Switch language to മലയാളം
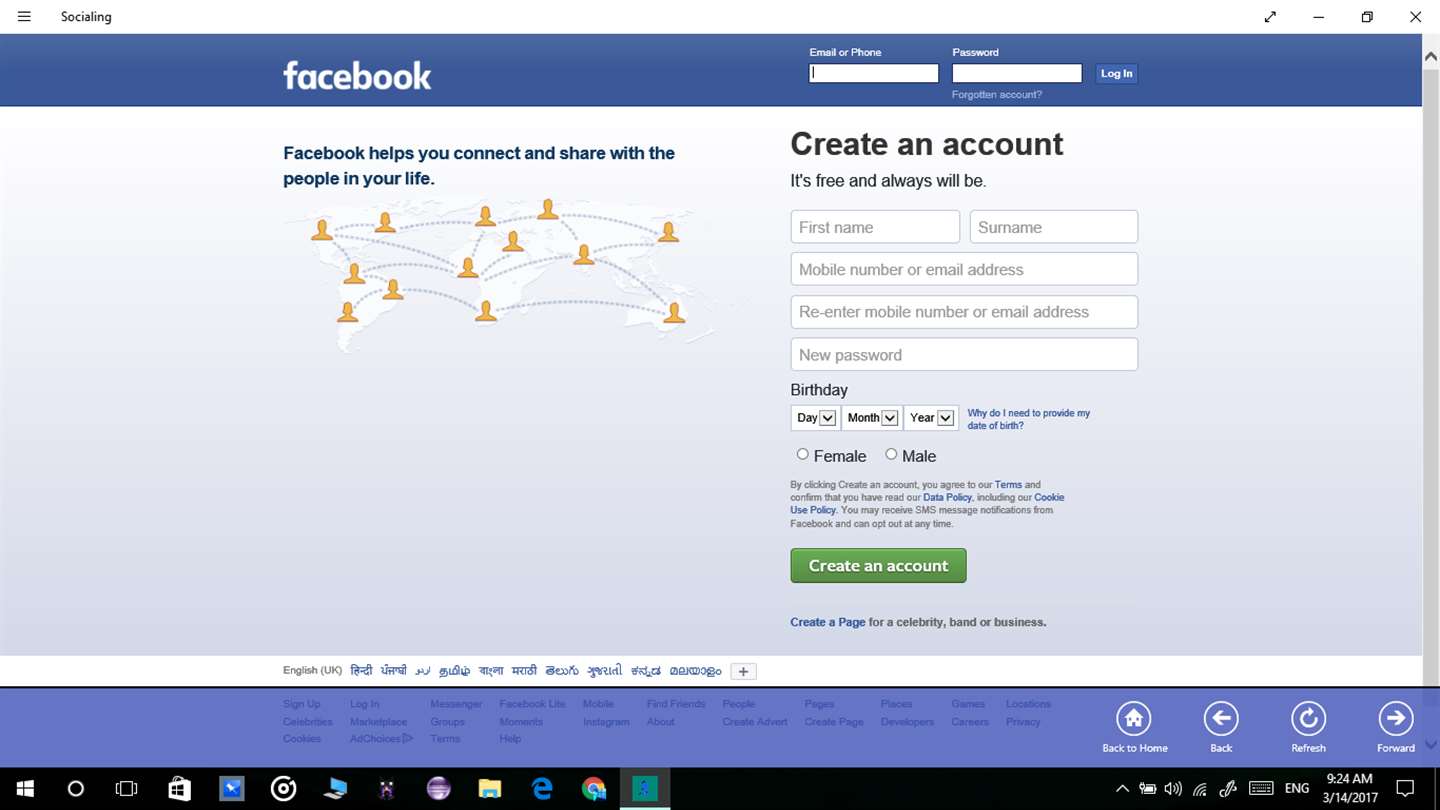1440x810 pixels. pyautogui.click(x=695, y=671)
